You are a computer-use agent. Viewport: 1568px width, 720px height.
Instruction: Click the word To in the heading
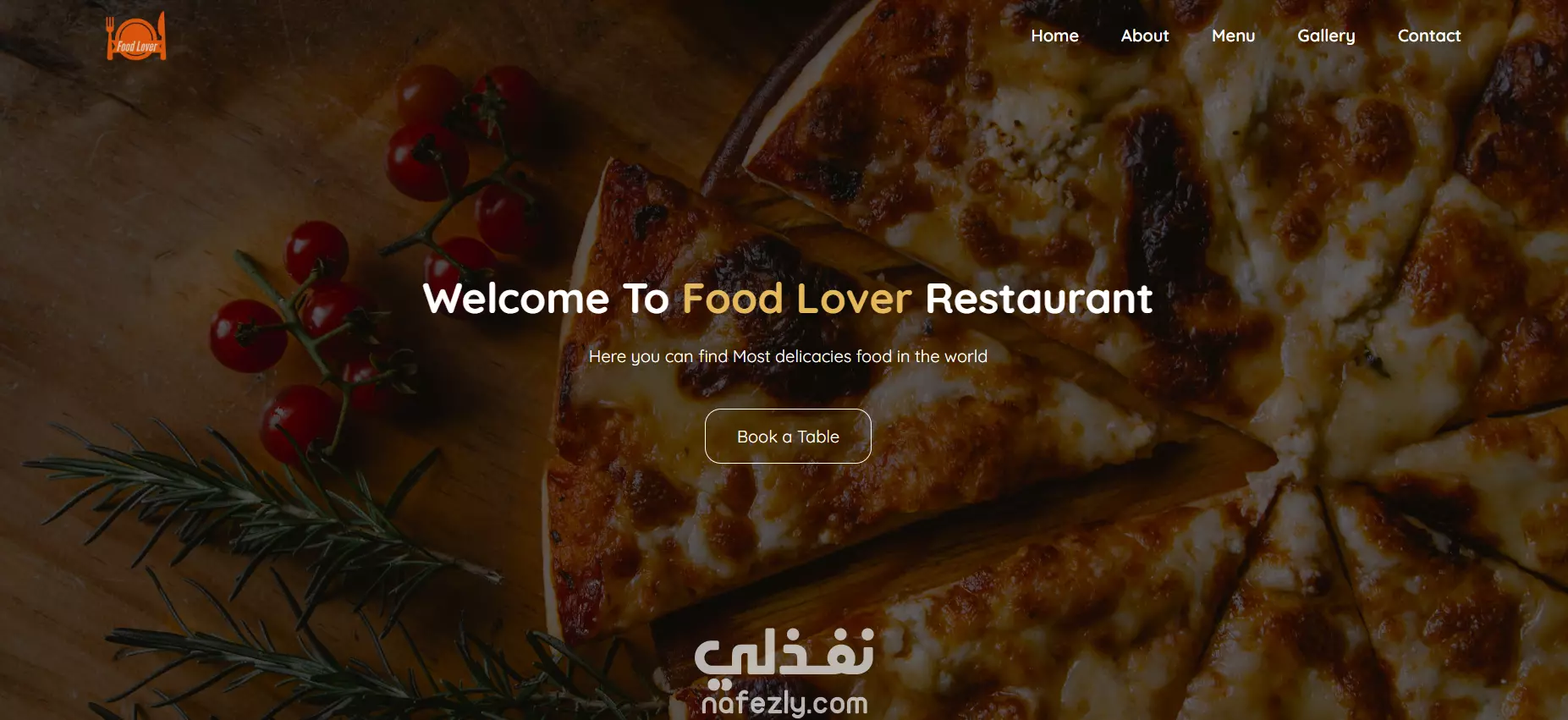[x=646, y=299]
